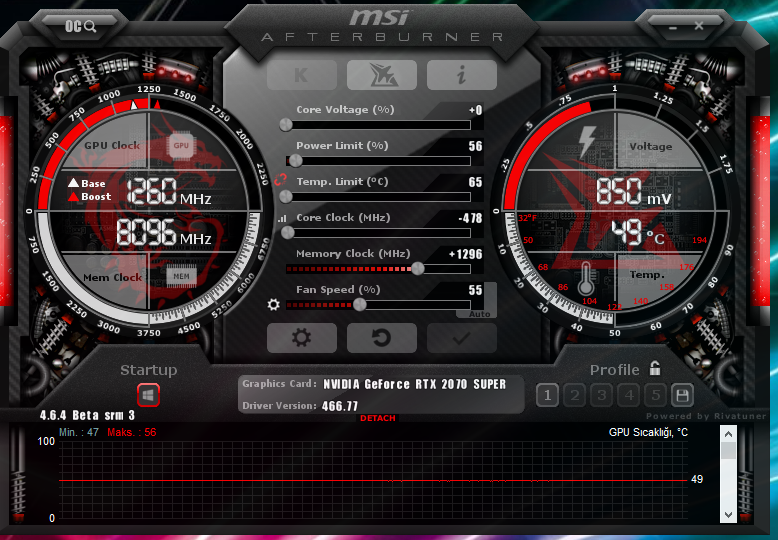Click the monitor scrollbar down arrow
The image size is (778, 540).
click(x=728, y=515)
